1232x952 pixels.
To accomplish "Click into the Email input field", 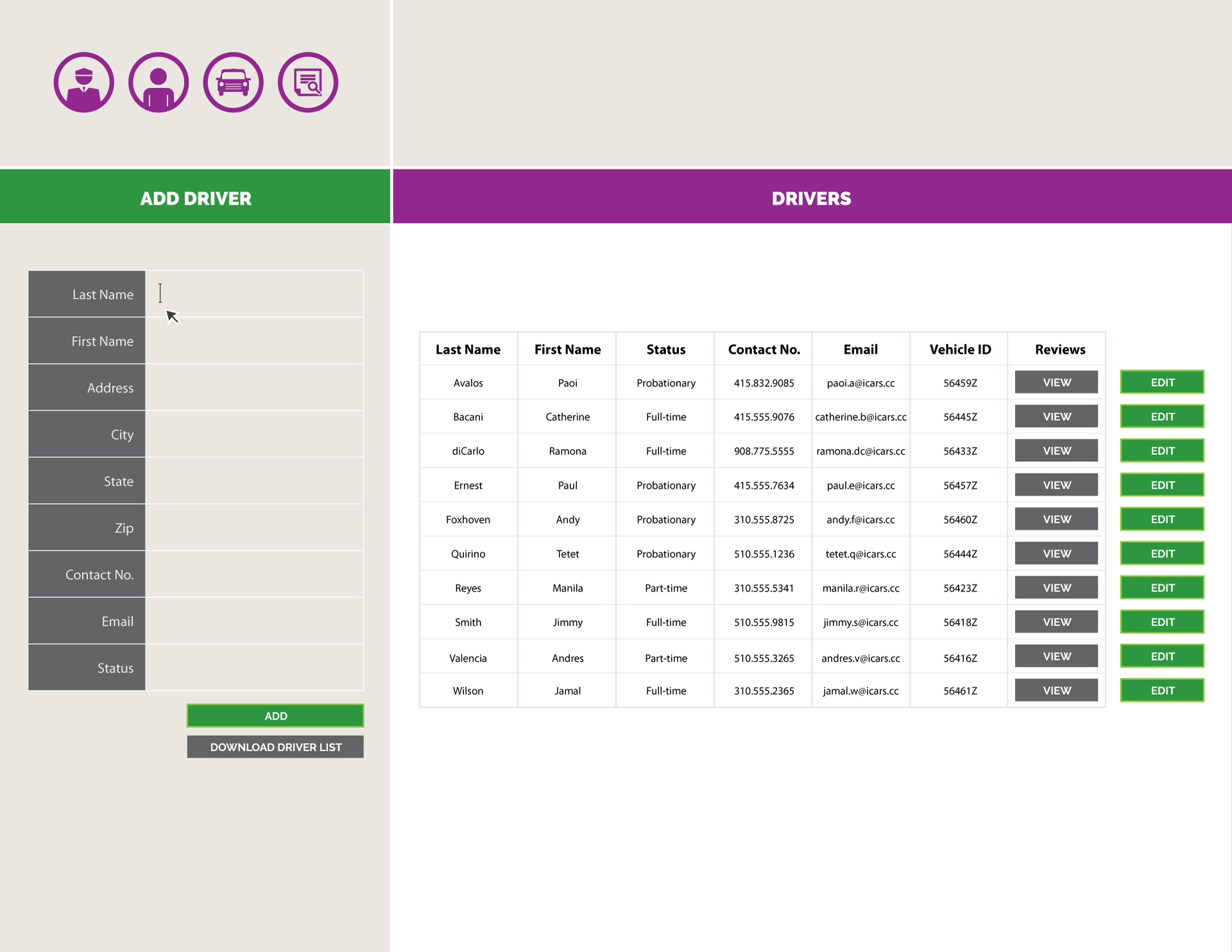I will (254, 621).
